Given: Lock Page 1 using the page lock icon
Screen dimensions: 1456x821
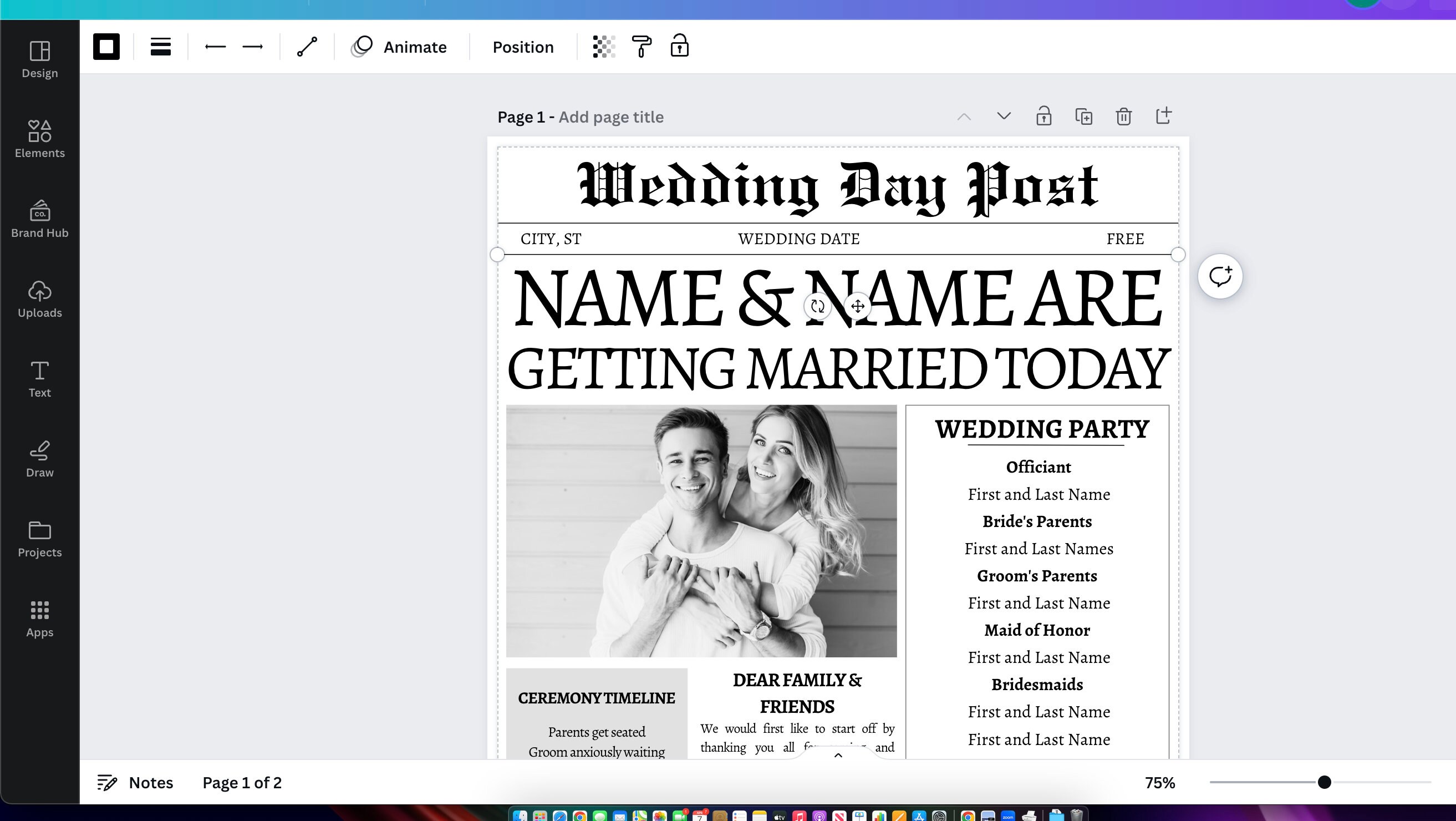Looking at the screenshot, I should tap(1043, 116).
